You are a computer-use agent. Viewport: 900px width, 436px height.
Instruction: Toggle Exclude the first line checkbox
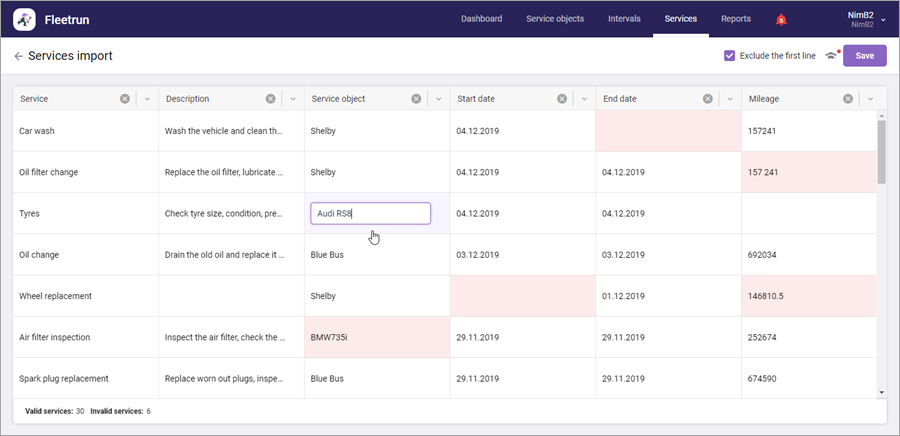point(730,56)
